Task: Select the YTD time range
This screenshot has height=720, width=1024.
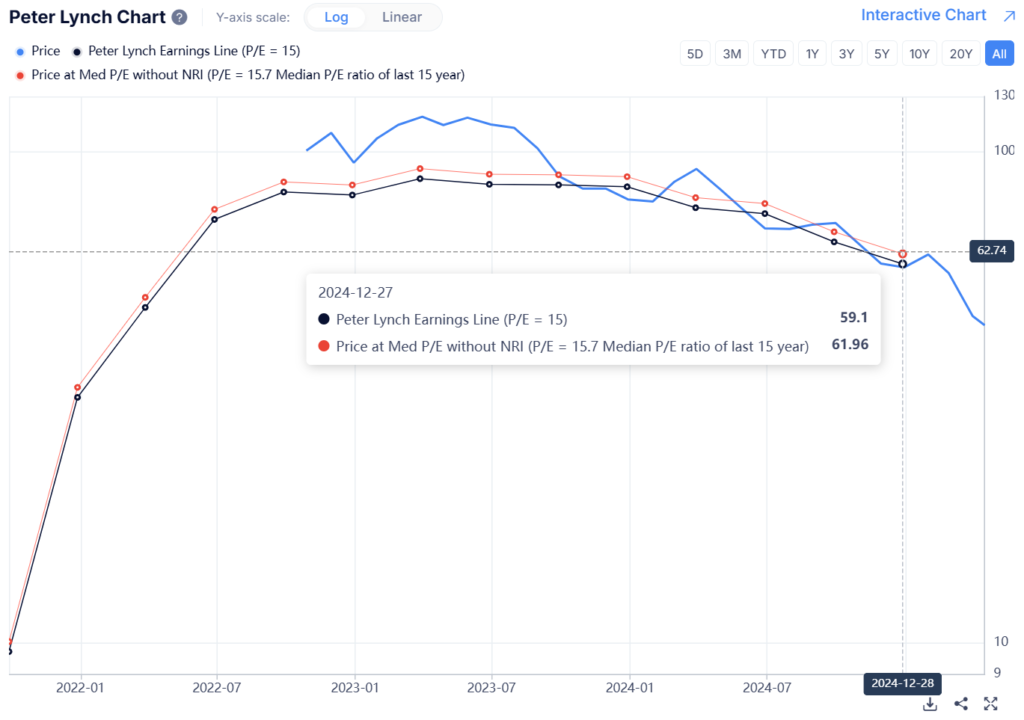Action: tap(773, 54)
